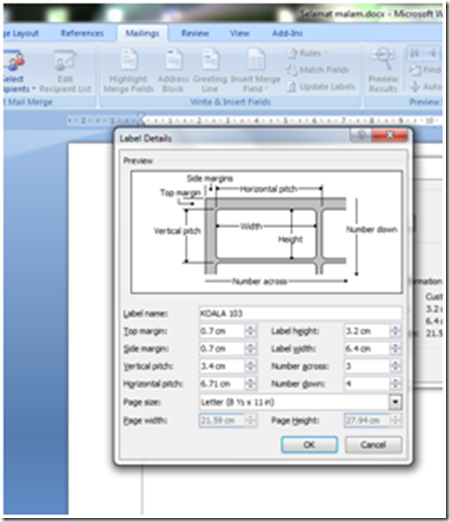The height and width of the screenshot is (522, 450).
Task: Click the Auto Check for Errors command
Action: [427, 87]
